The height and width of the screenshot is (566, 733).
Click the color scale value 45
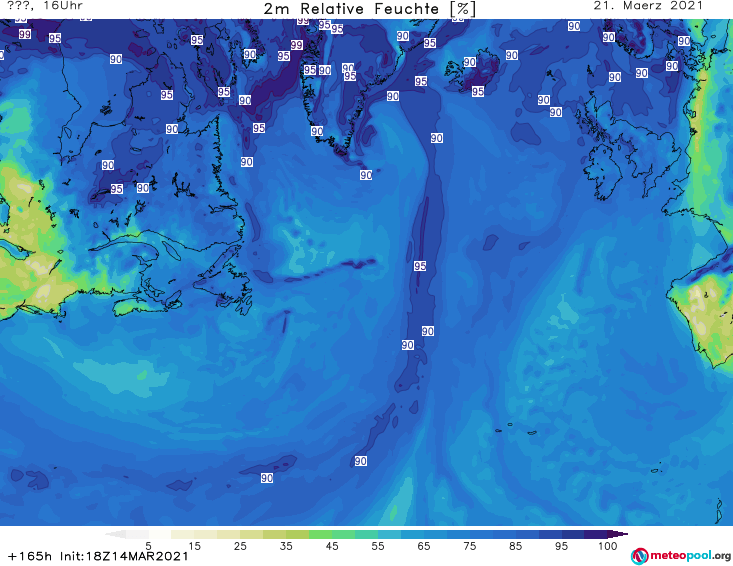coord(332,546)
